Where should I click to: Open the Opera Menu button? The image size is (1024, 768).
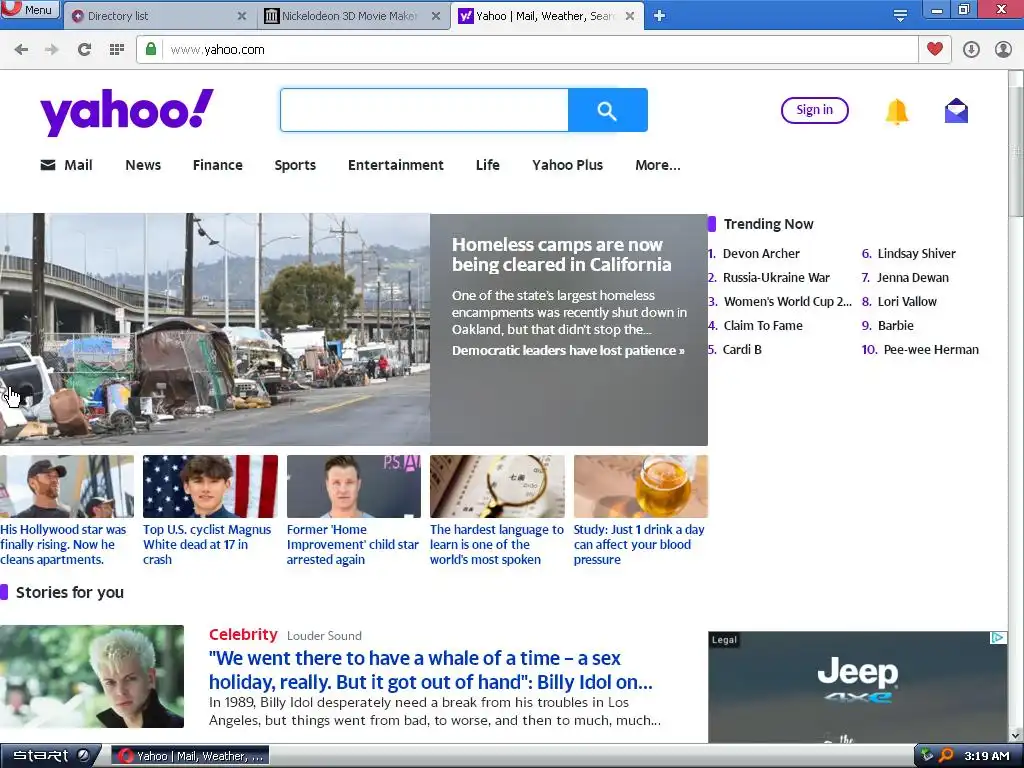pyautogui.click(x=29, y=9)
